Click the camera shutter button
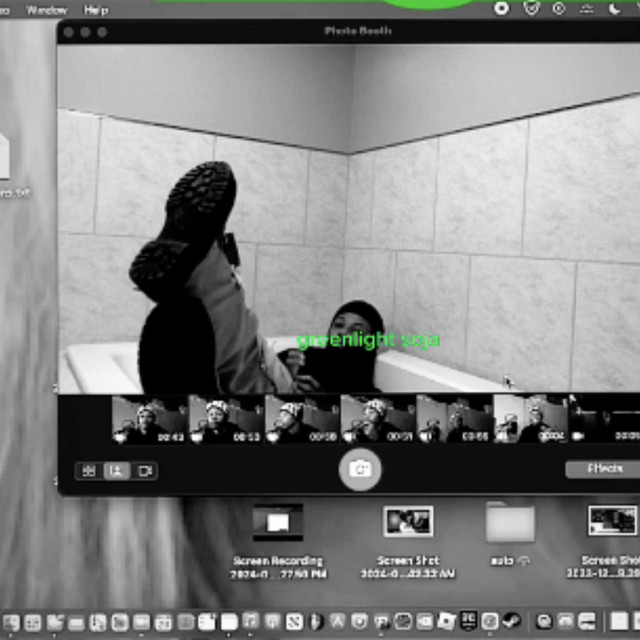Screen dimensions: 640x640 (360, 469)
